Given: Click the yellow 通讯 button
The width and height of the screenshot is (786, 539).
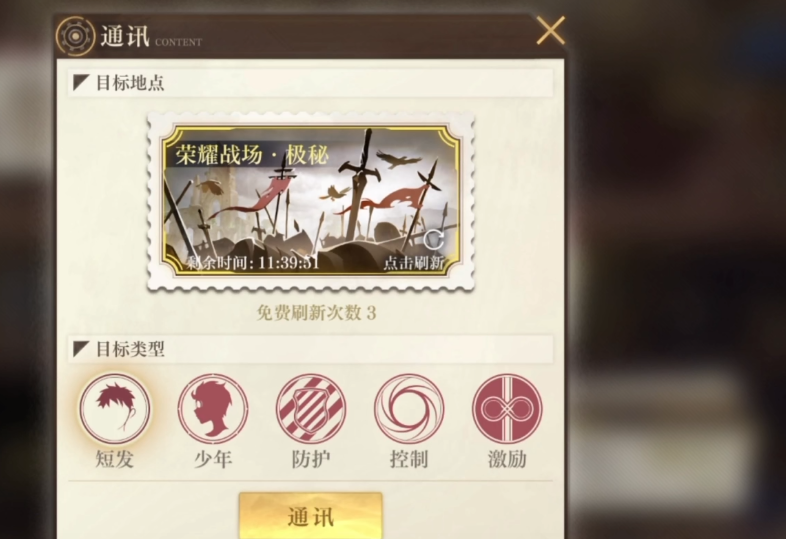Looking at the screenshot, I should coord(311,516).
